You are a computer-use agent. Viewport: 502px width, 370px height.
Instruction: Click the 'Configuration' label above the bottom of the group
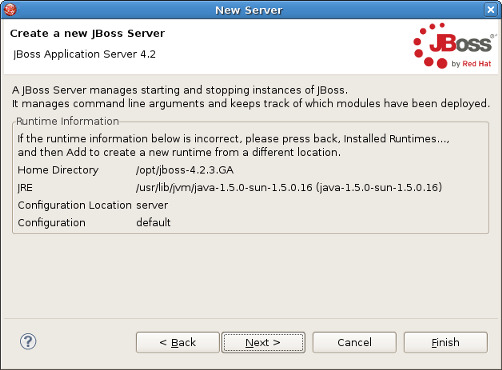(x=52, y=223)
